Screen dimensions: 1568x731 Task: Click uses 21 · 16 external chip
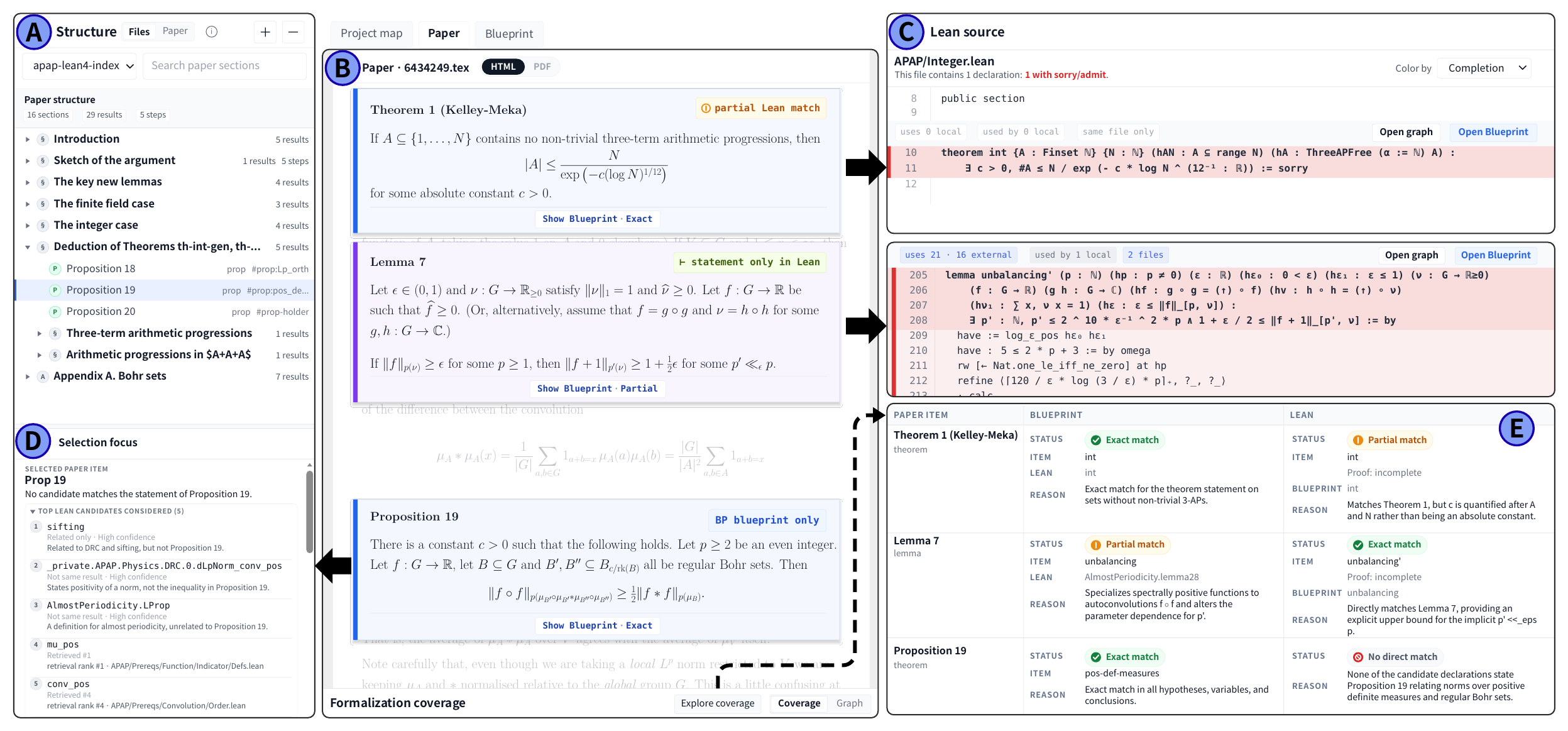coord(958,255)
